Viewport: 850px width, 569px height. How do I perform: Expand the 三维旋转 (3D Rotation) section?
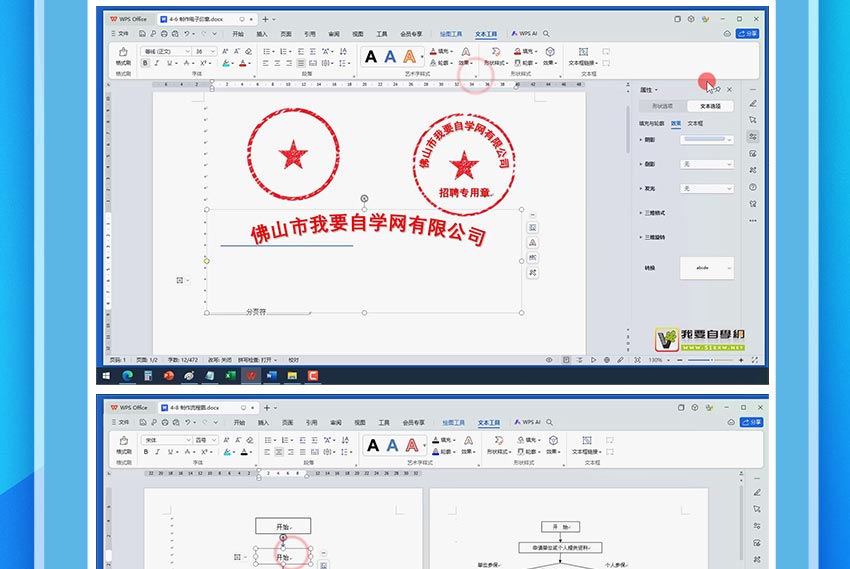pos(653,237)
